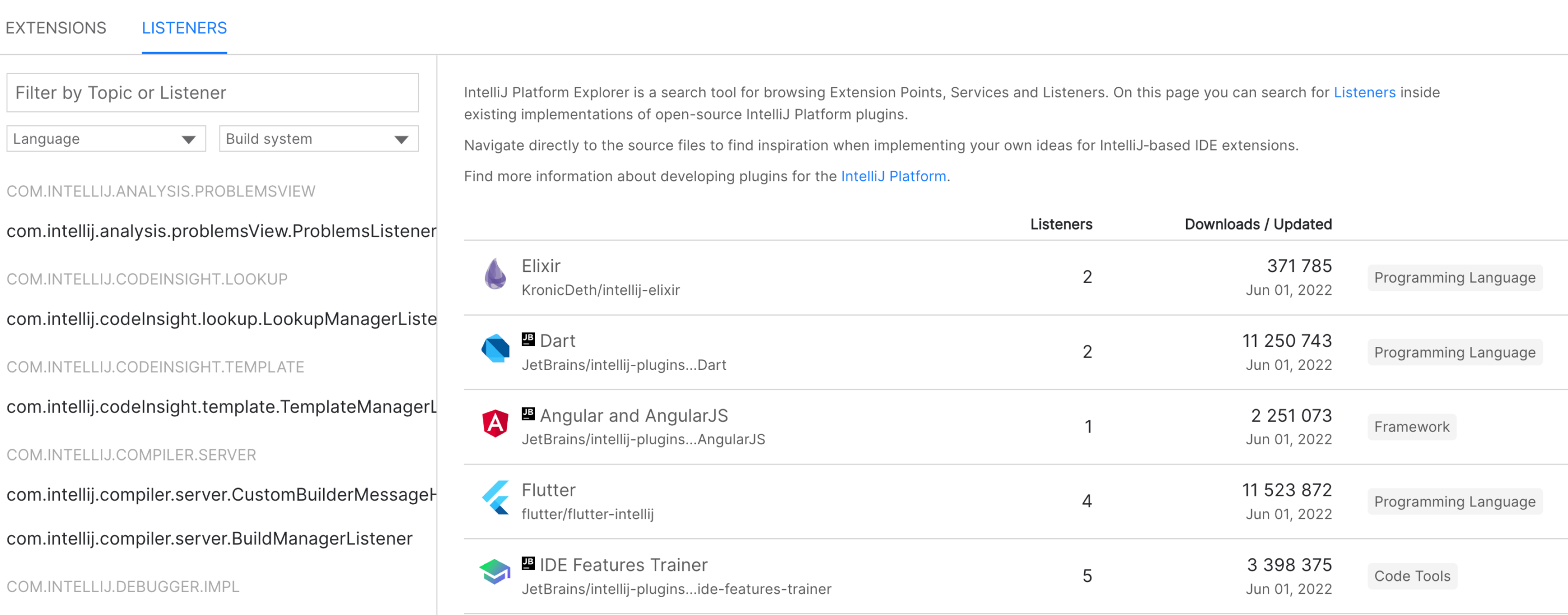Click the Programming Language tag on Dart row
Viewport: 1568px width, 615px height.
[x=1454, y=353]
